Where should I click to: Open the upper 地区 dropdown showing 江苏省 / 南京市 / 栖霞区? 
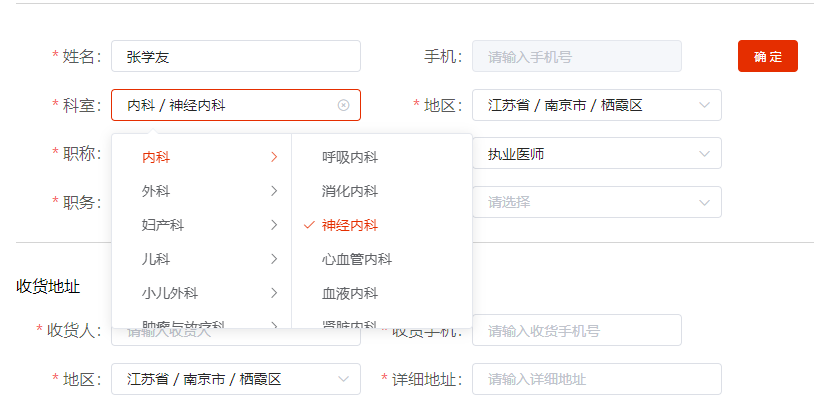click(x=597, y=106)
